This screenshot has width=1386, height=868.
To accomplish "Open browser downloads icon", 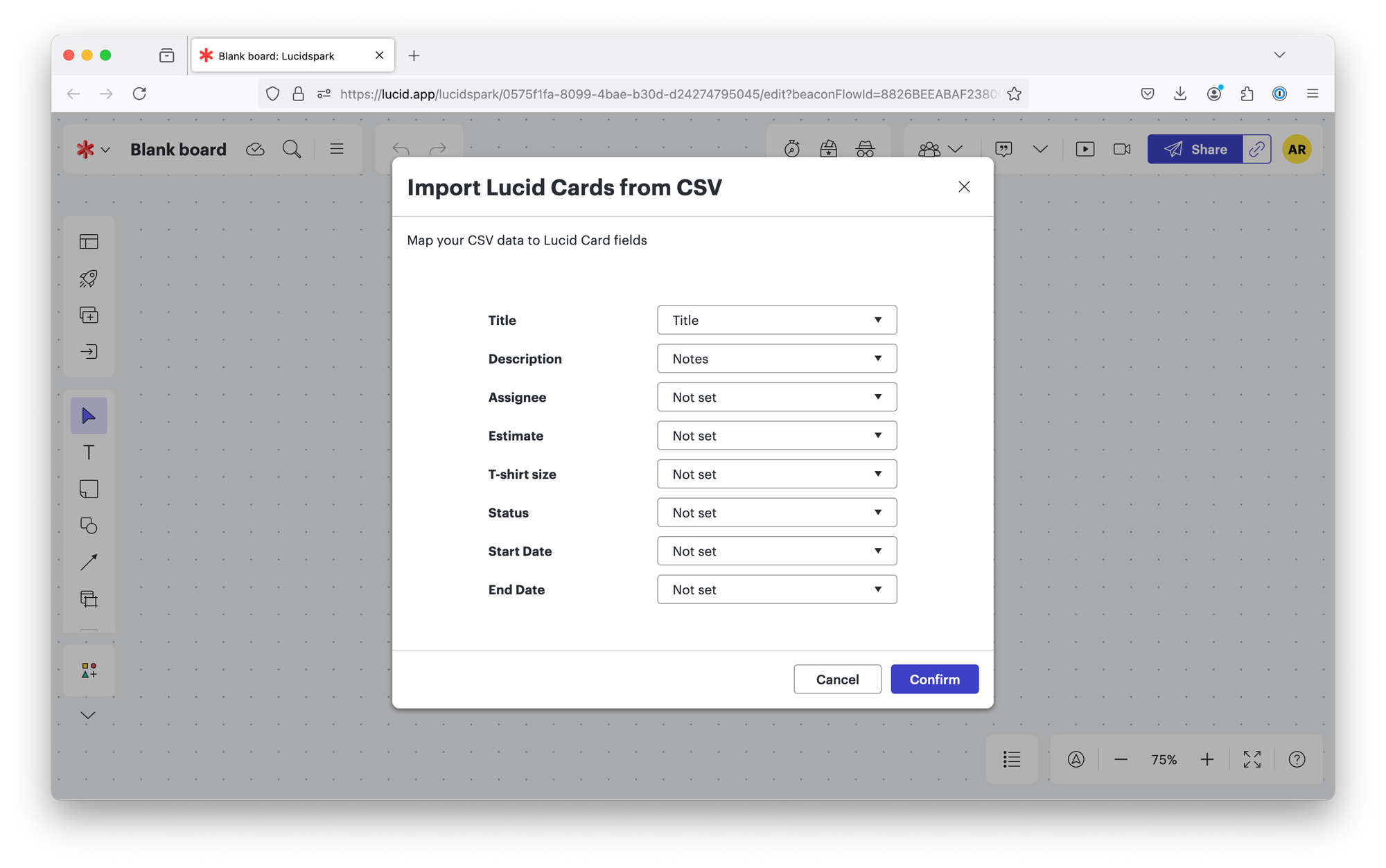I will click(1180, 94).
